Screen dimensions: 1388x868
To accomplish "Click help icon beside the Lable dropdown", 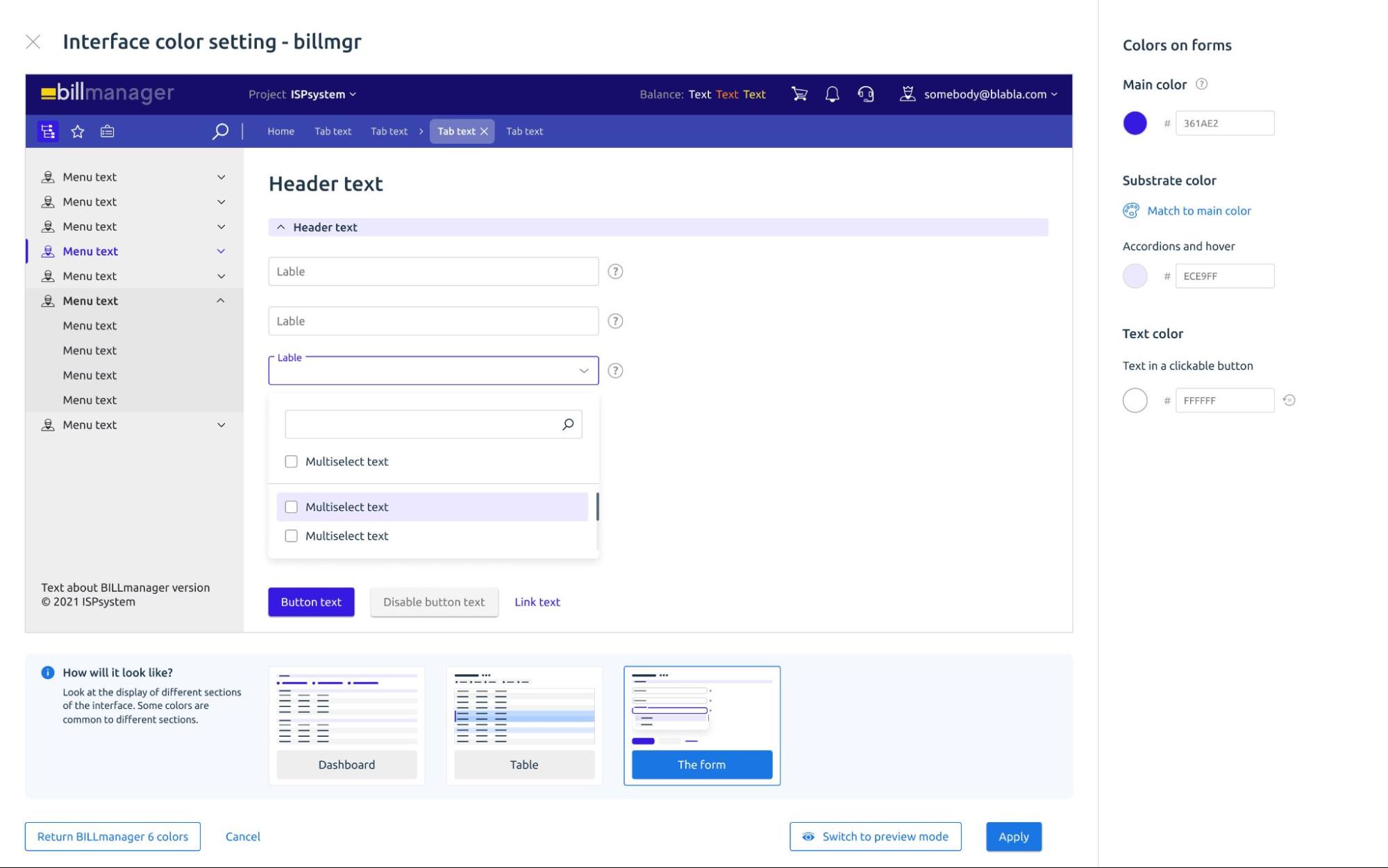I will pos(615,371).
